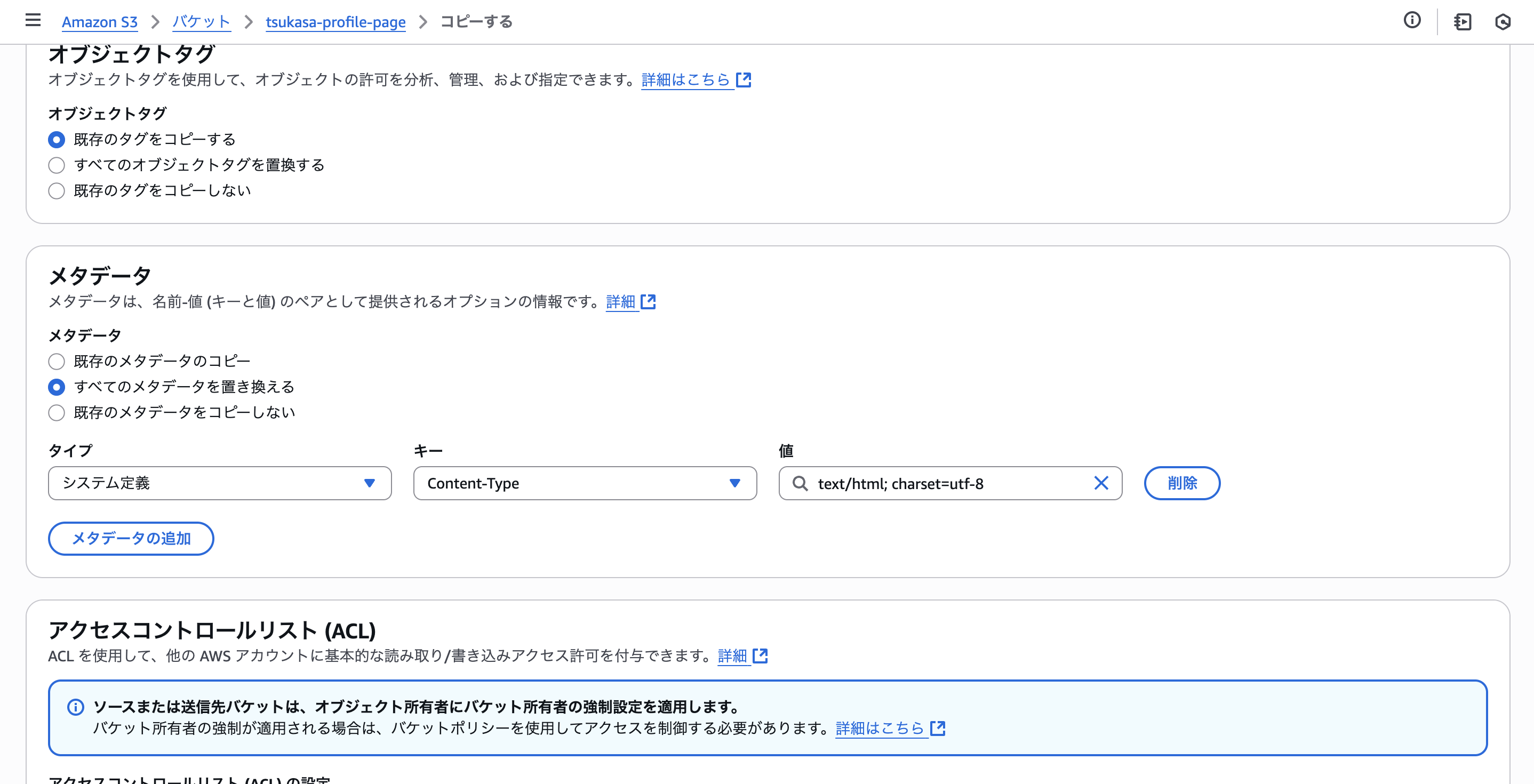Click the search icon in the value field
The image size is (1534, 784).
coord(800,483)
